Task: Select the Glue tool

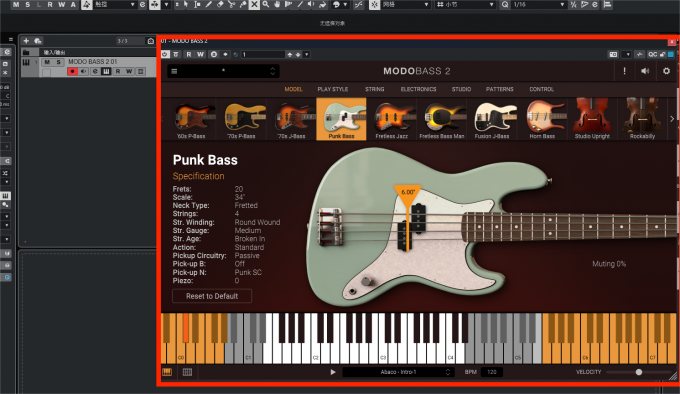Action: pos(242,4)
